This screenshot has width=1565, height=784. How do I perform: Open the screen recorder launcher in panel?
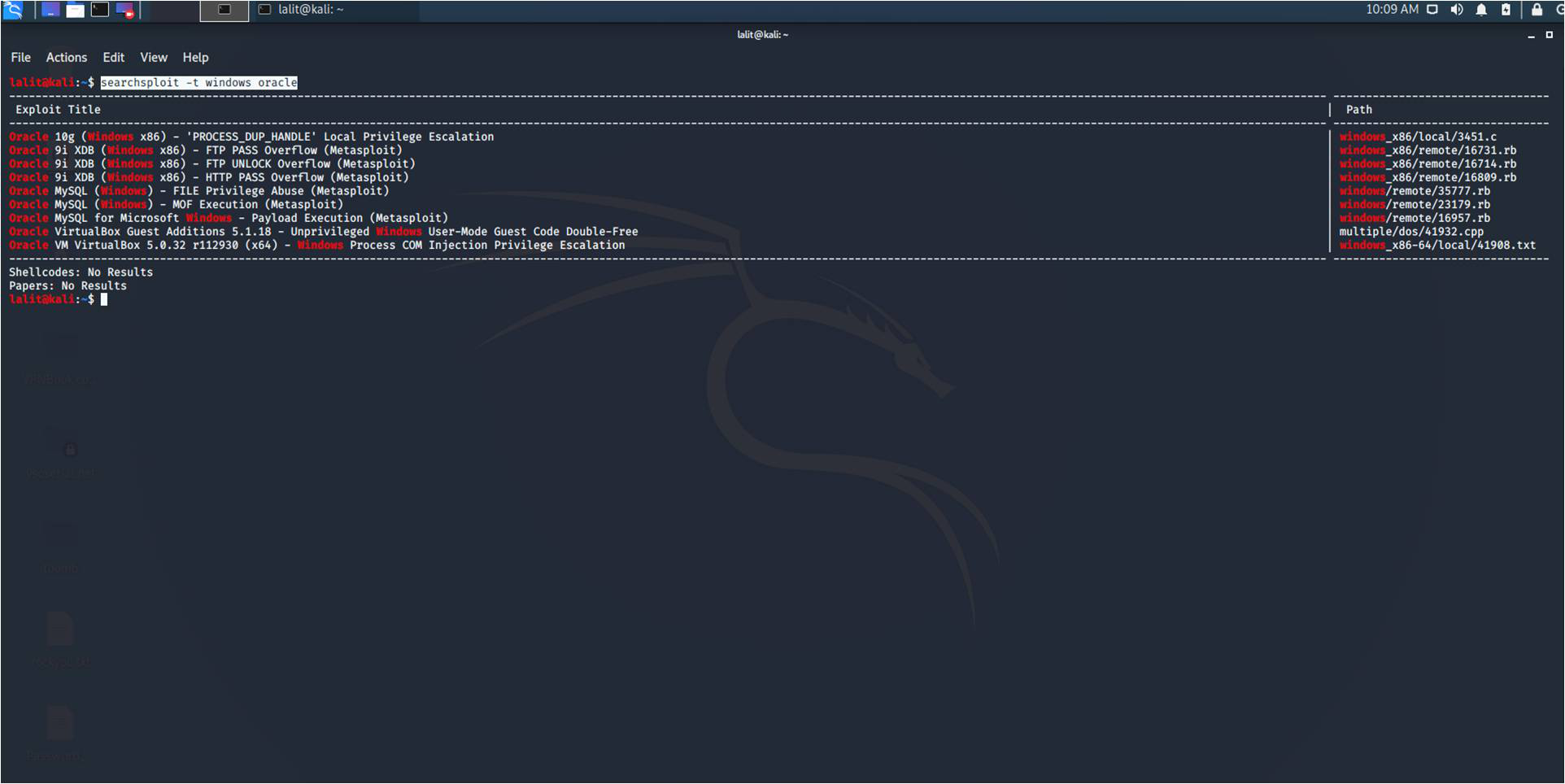(124, 11)
